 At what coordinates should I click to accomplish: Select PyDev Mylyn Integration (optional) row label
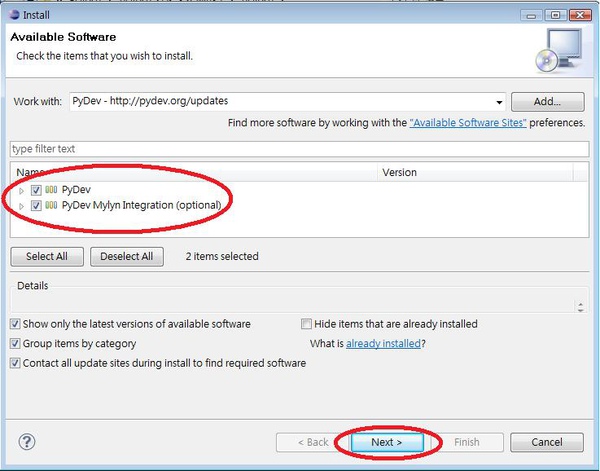point(142,205)
